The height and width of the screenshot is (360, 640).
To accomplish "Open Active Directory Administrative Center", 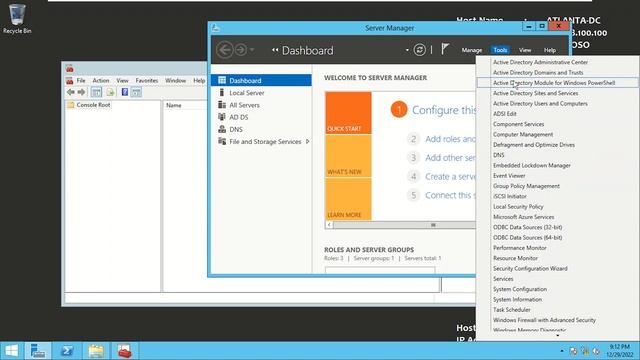I will [540, 62].
